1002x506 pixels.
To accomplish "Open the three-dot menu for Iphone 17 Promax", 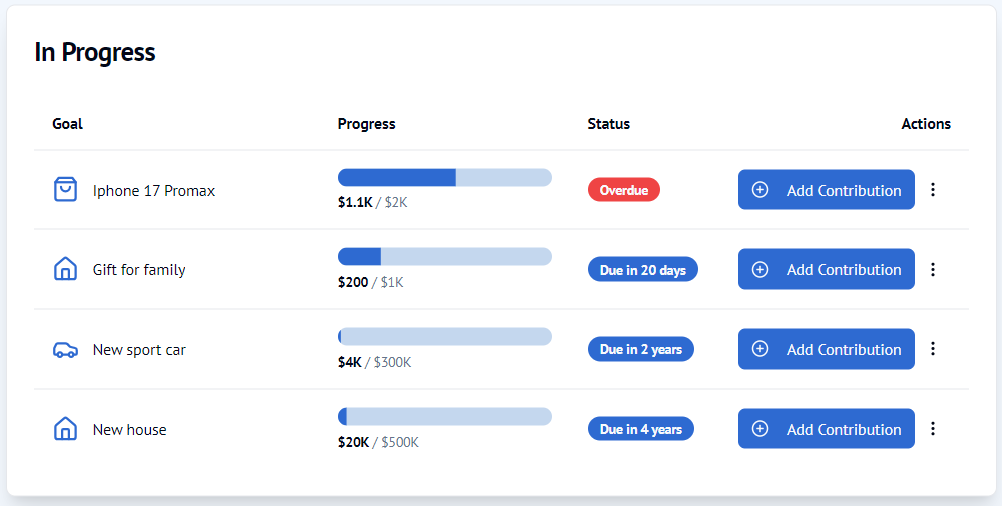I will point(933,190).
